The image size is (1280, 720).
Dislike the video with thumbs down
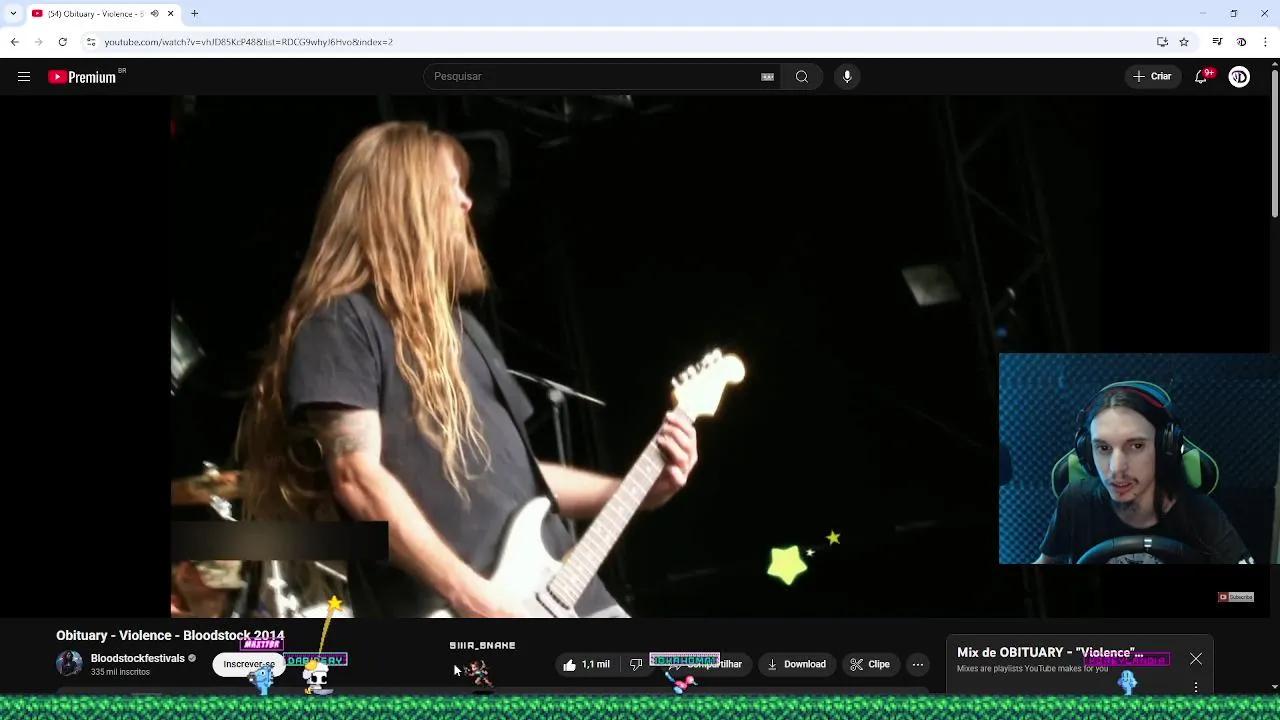(x=636, y=664)
